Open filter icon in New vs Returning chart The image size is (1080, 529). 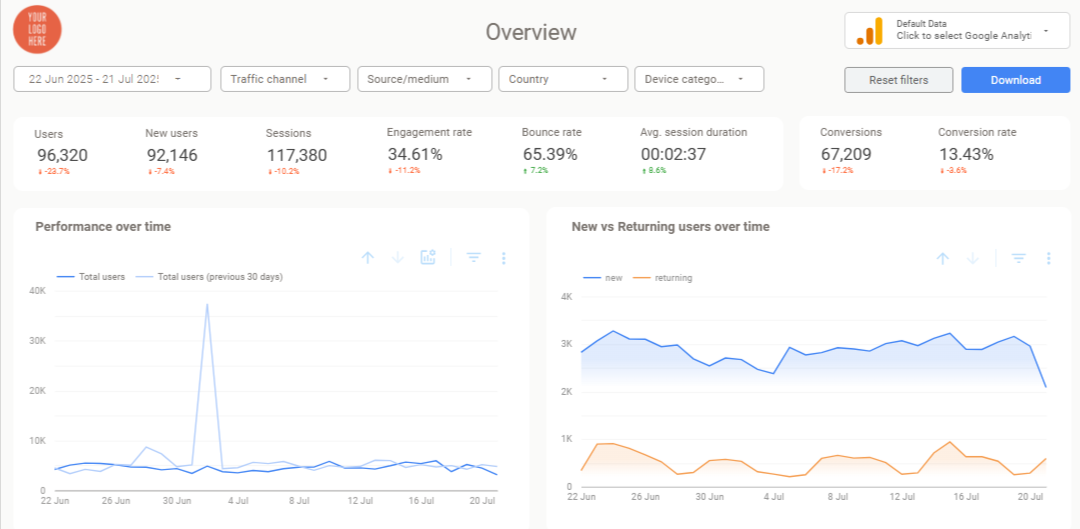click(1019, 258)
